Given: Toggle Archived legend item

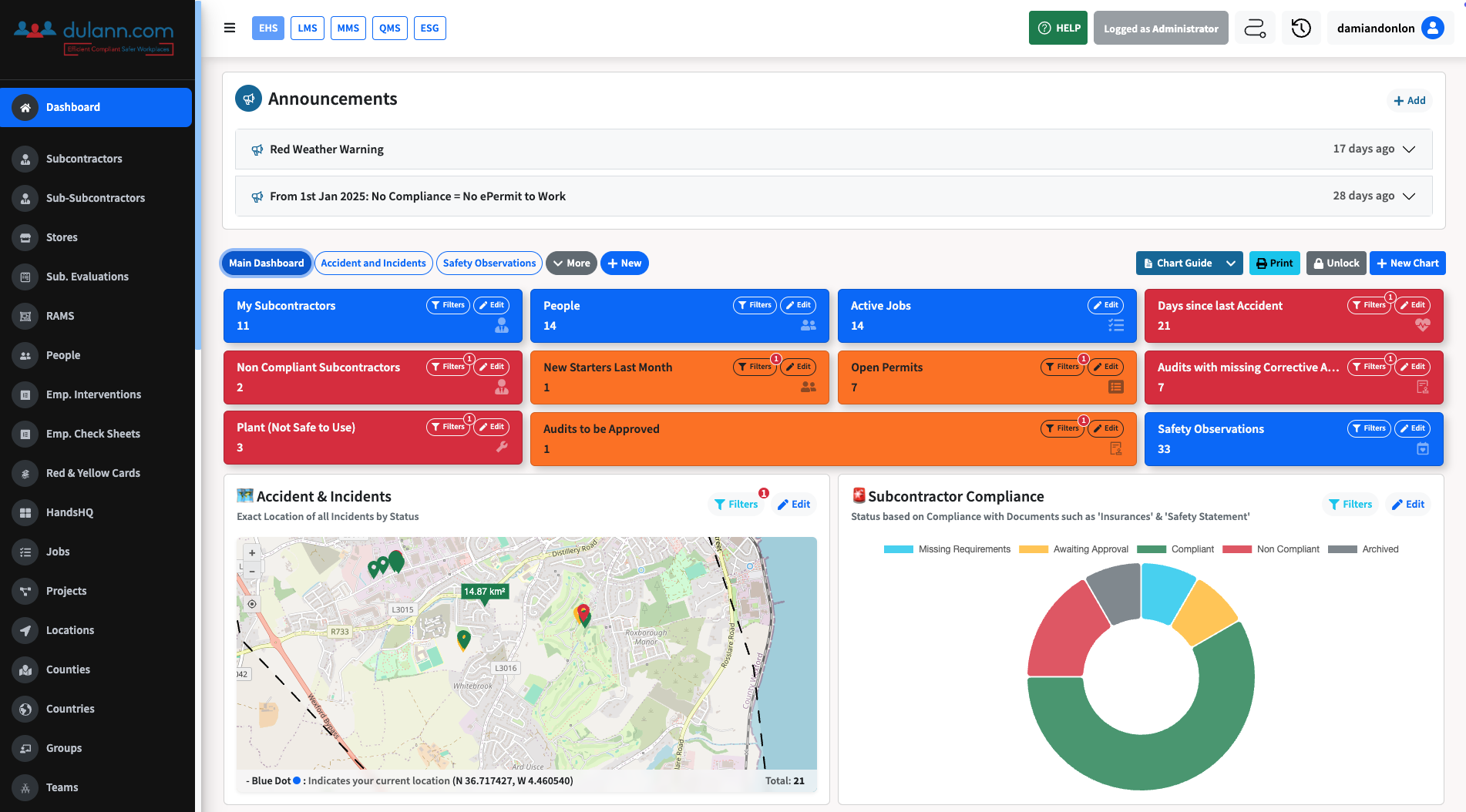Looking at the screenshot, I should click(x=1363, y=549).
